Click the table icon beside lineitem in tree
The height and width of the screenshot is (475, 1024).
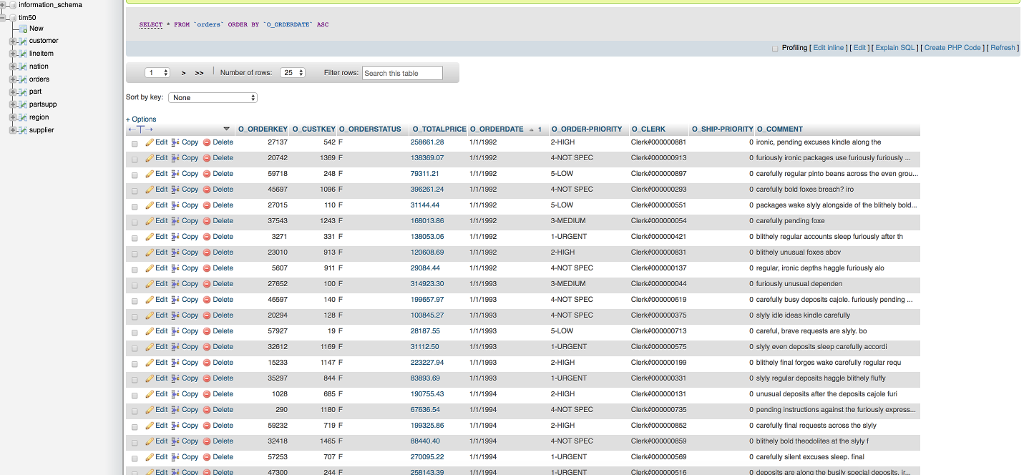point(23,54)
